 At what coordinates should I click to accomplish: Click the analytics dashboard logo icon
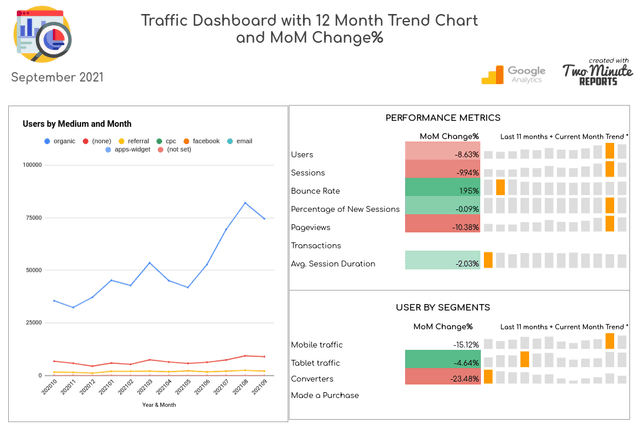click(x=42, y=34)
